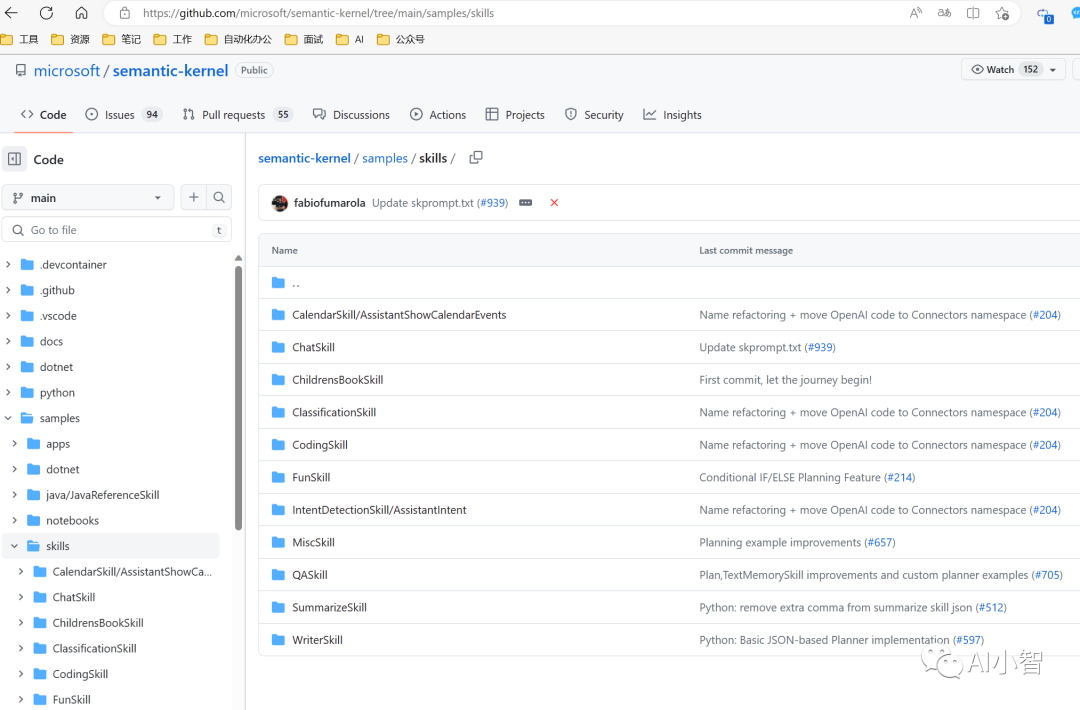This screenshot has height=710, width=1080.
Task: Open the main branch dropdown
Action: tap(89, 198)
